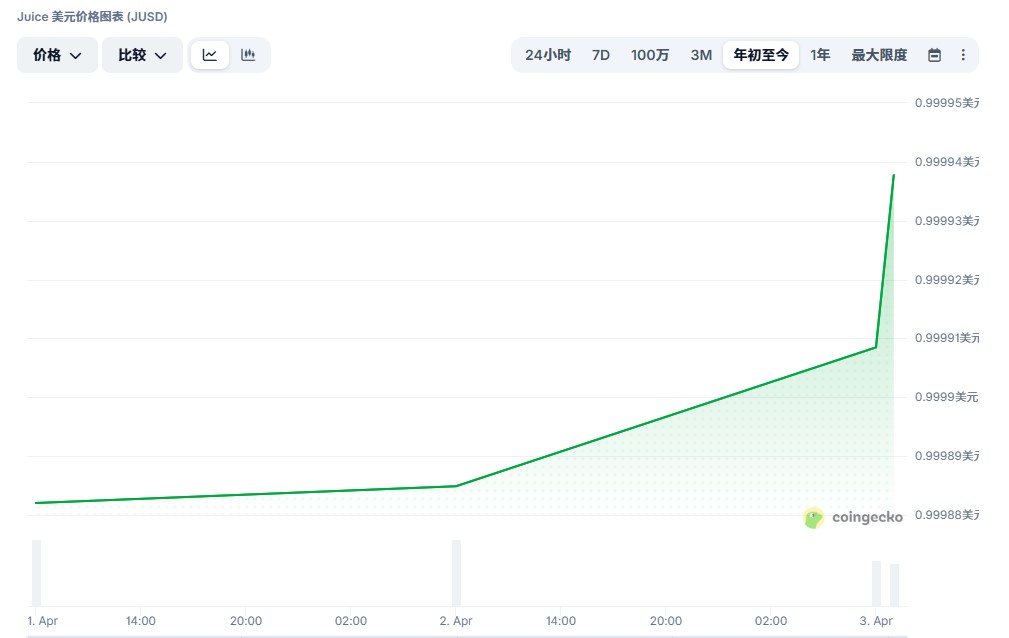Select the 年初至今 range tab
The image size is (1009, 638).
pos(761,55)
